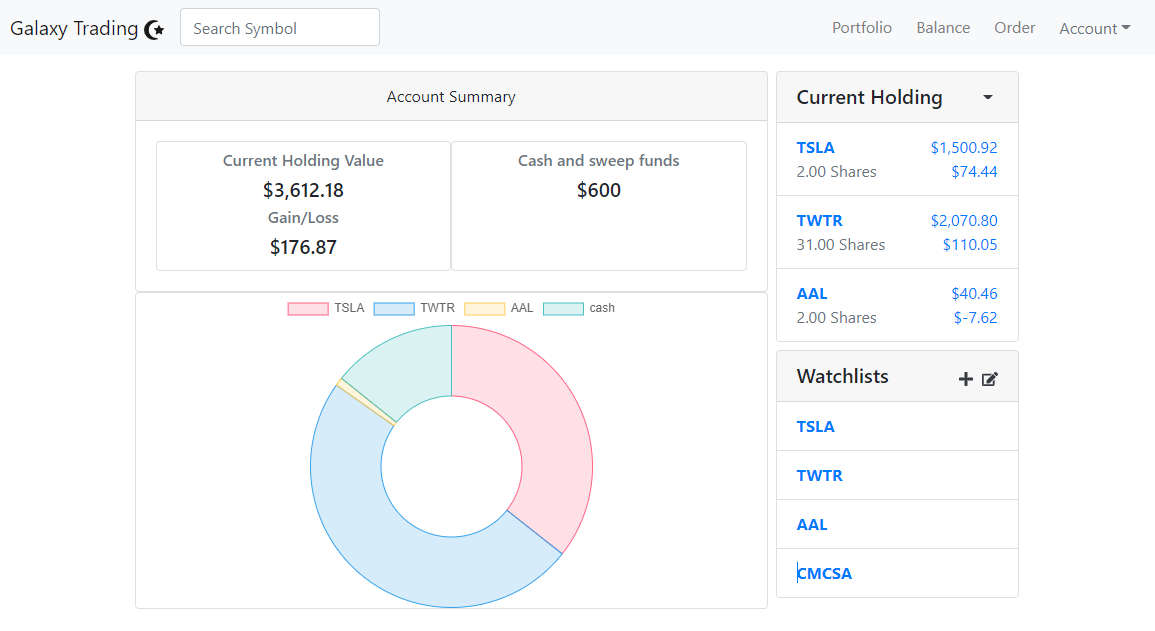Hide the AAL slice via the legend
The image size is (1155, 631).
tap(521, 308)
